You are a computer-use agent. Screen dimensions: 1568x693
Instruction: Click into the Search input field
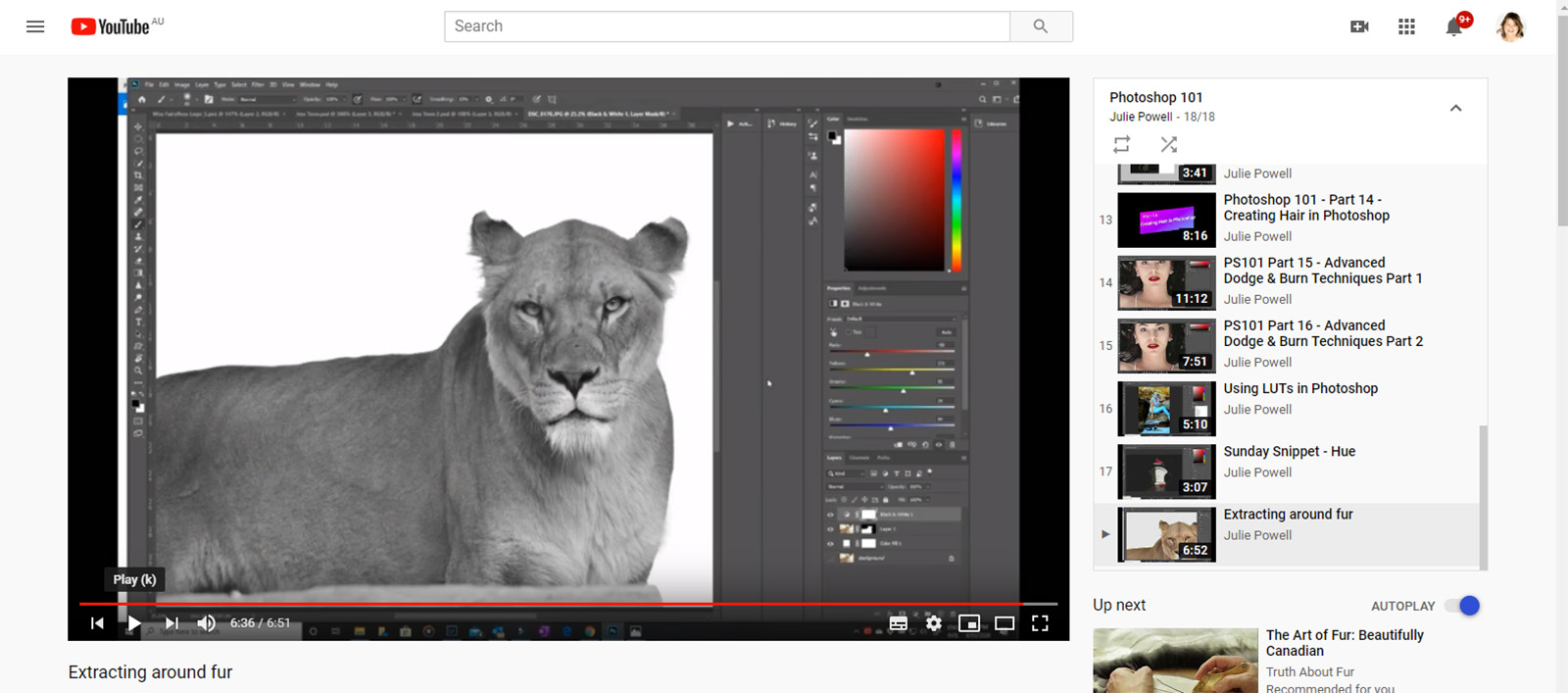[726, 26]
